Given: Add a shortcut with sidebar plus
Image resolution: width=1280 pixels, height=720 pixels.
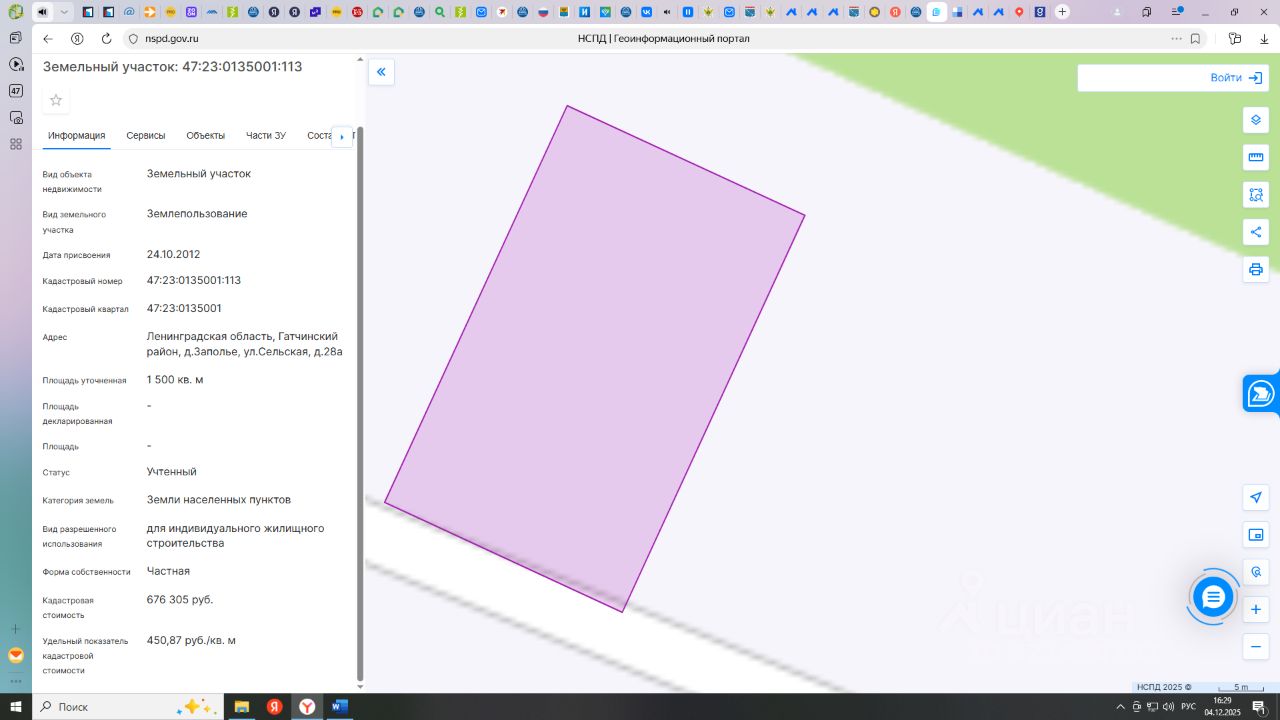Looking at the screenshot, I should point(16,629).
